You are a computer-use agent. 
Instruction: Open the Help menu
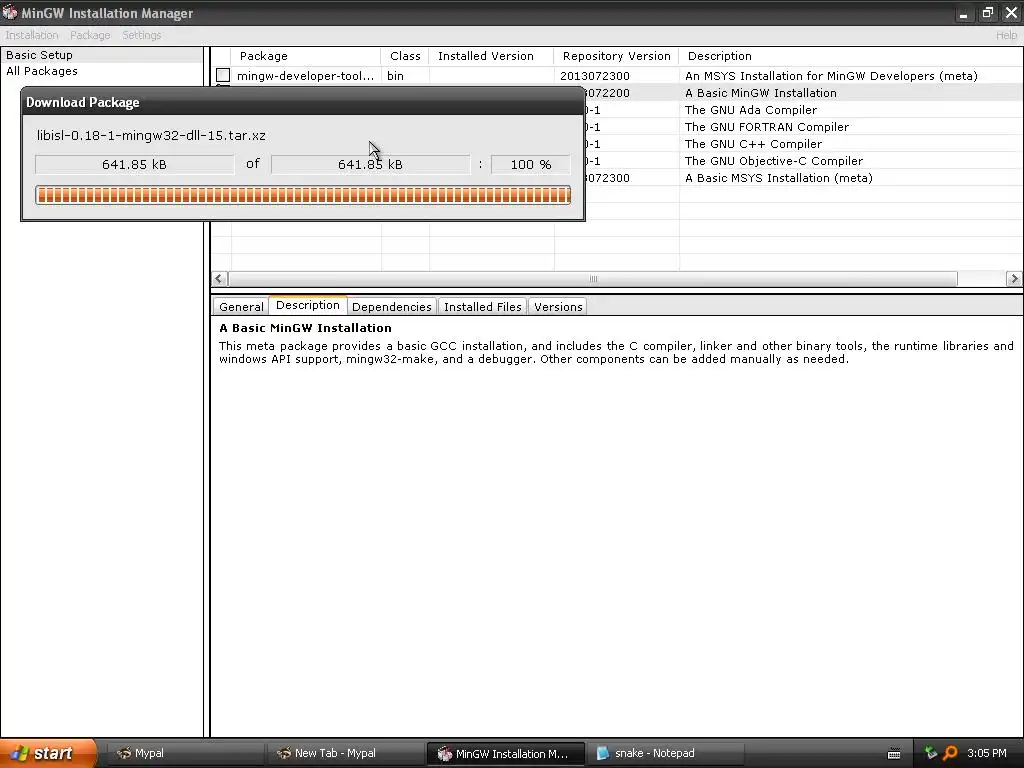1006,35
